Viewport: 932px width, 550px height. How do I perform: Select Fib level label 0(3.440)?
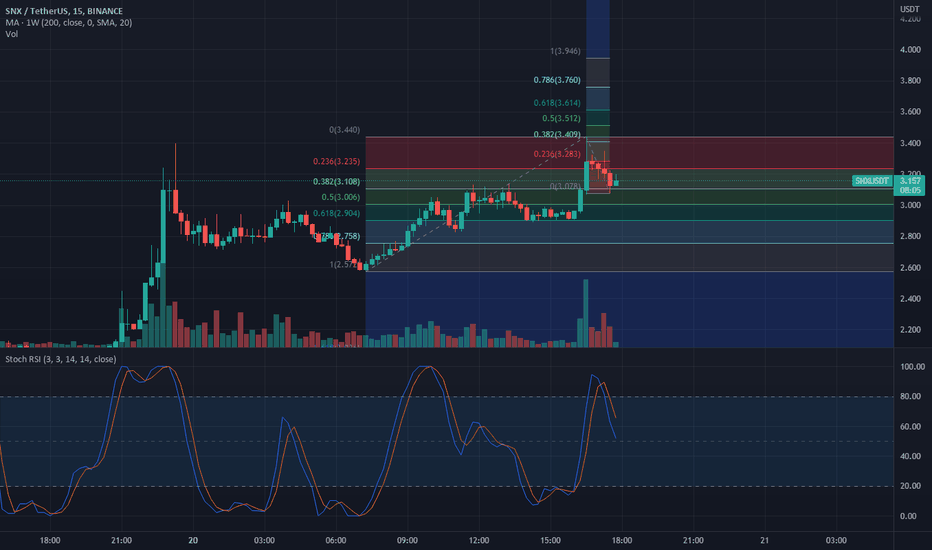coord(345,130)
